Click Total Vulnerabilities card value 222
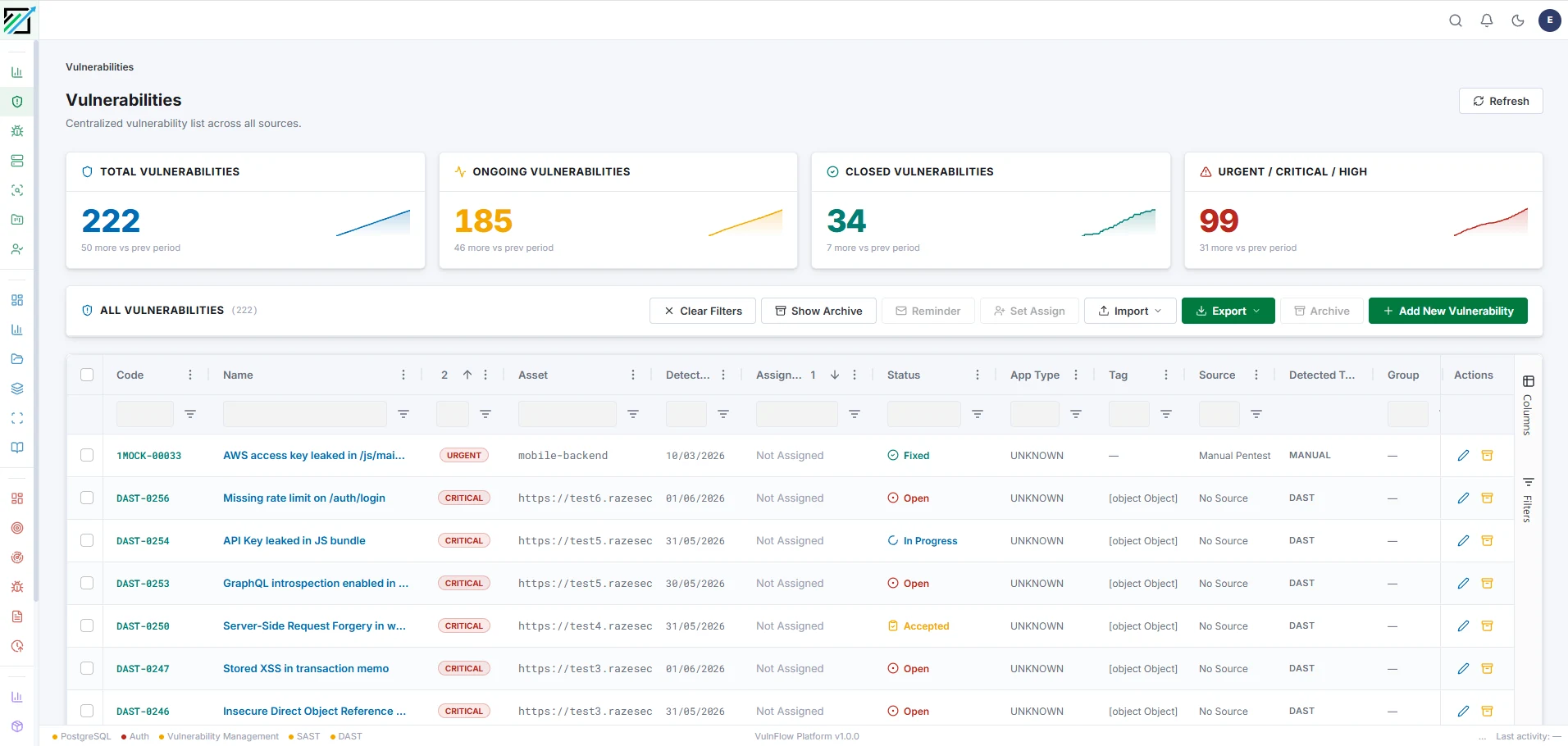 point(111,221)
